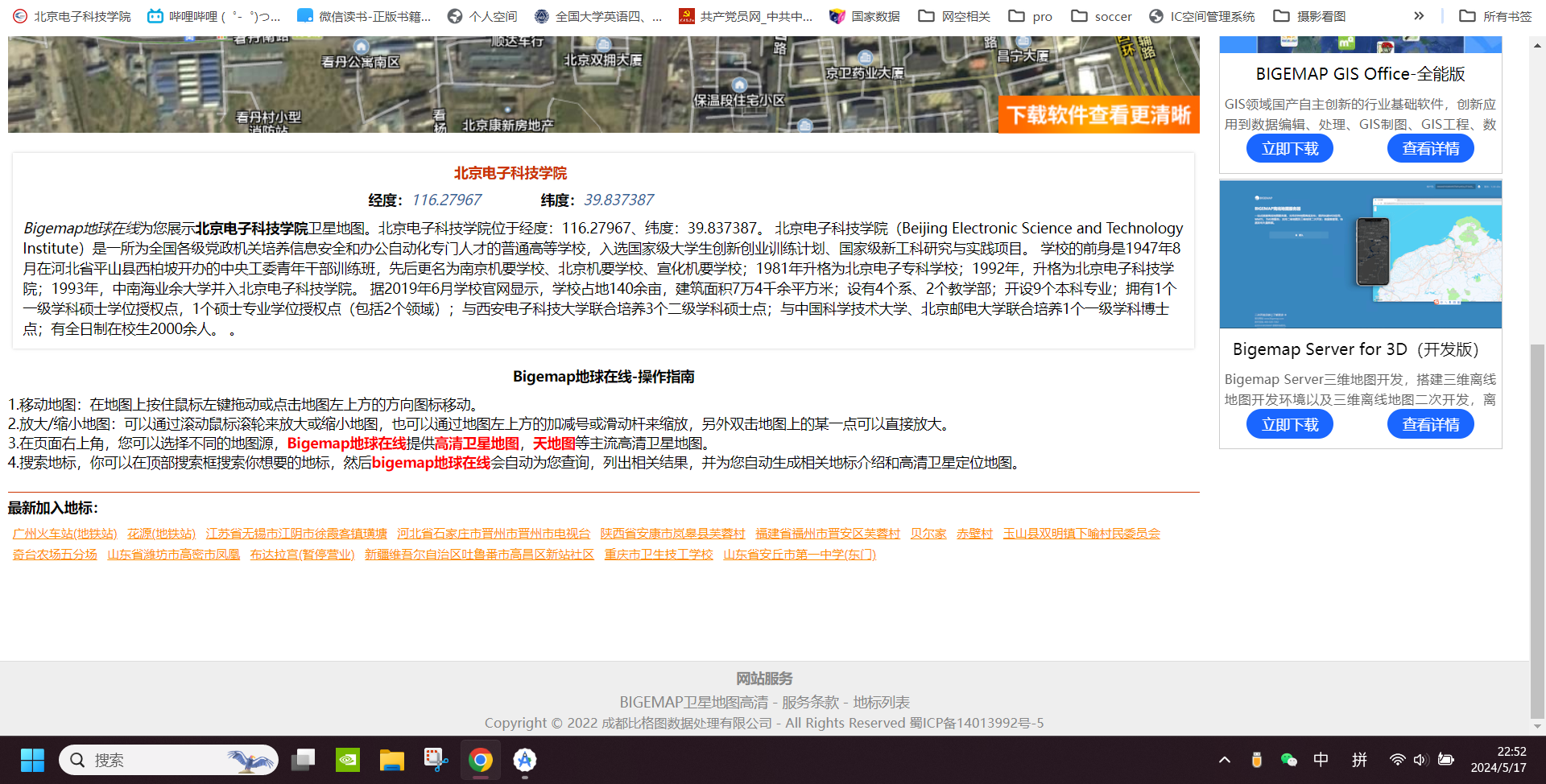
Task: Open File Explorer on the taskbar
Action: pyautogui.click(x=392, y=760)
